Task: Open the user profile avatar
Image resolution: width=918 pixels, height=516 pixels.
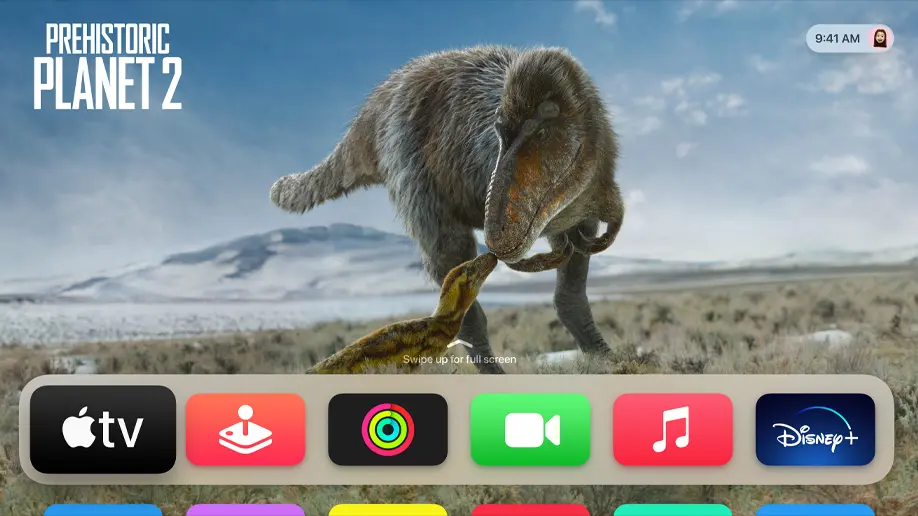Action: [879, 39]
